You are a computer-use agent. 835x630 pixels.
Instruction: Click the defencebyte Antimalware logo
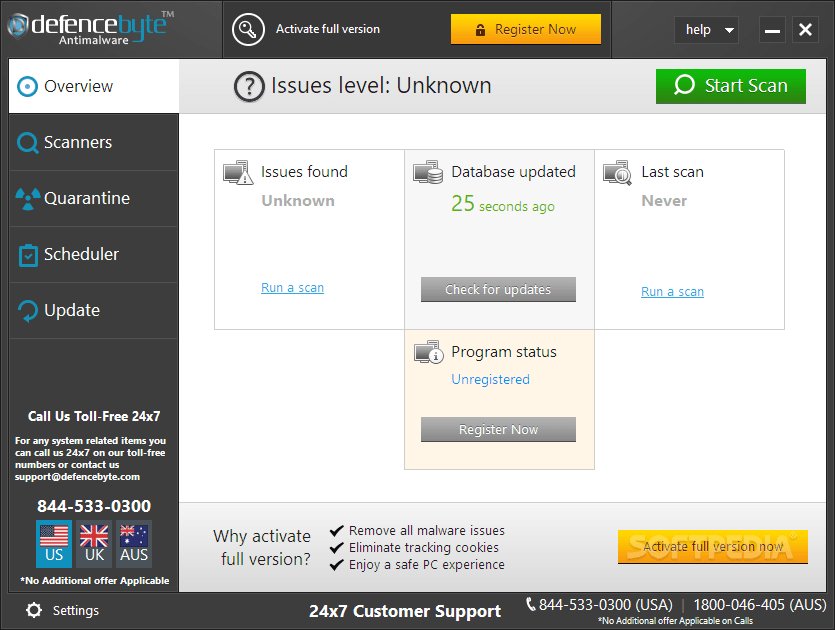coord(92,28)
